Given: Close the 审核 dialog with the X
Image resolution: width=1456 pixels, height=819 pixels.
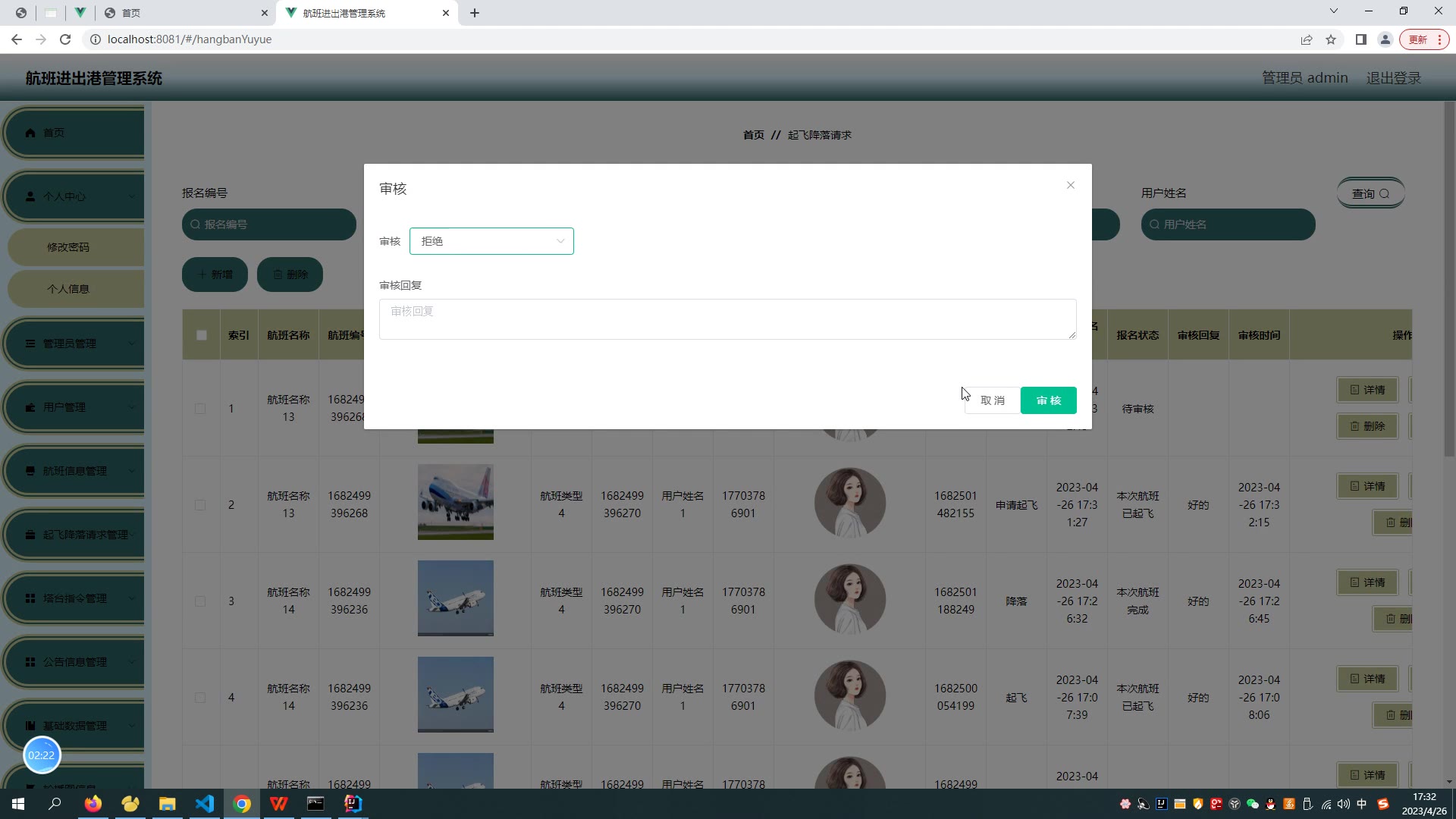Looking at the screenshot, I should click(1070, 185).
